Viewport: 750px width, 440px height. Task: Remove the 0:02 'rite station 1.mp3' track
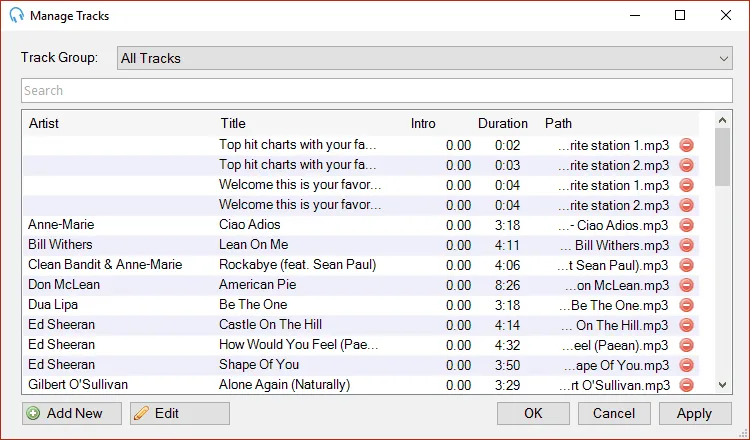pos(686,145)
